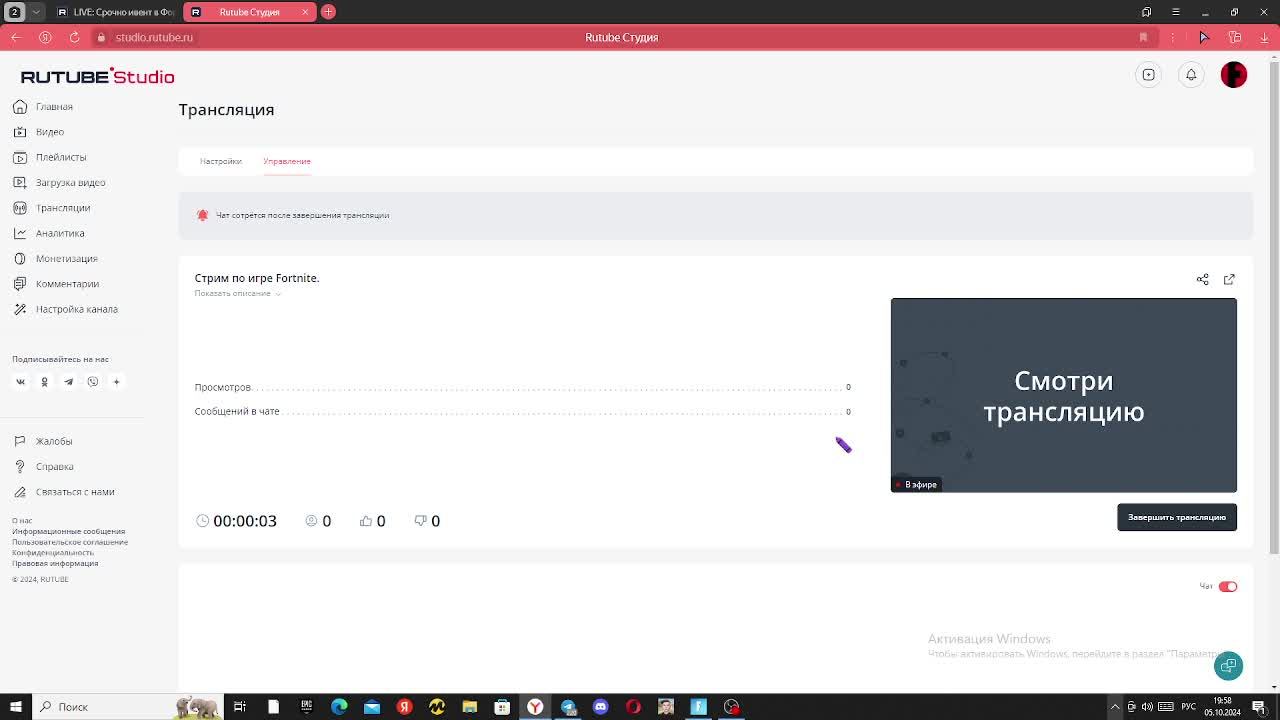1280x720 pixels.
Task: Open the О нас link
Action: click(22, 521)
